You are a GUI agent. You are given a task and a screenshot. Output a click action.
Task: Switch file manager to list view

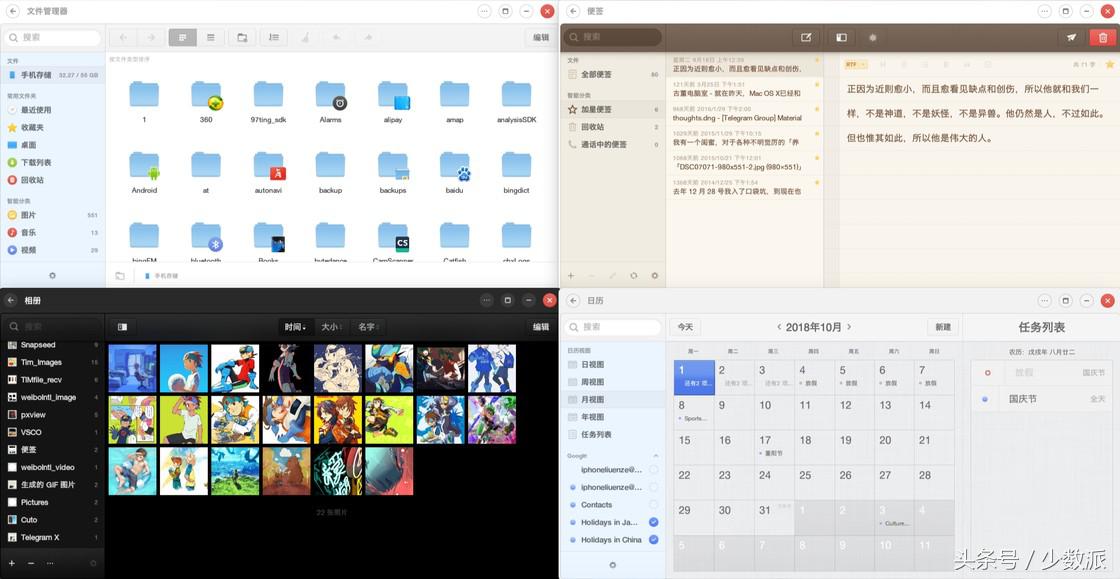[210, 38]
